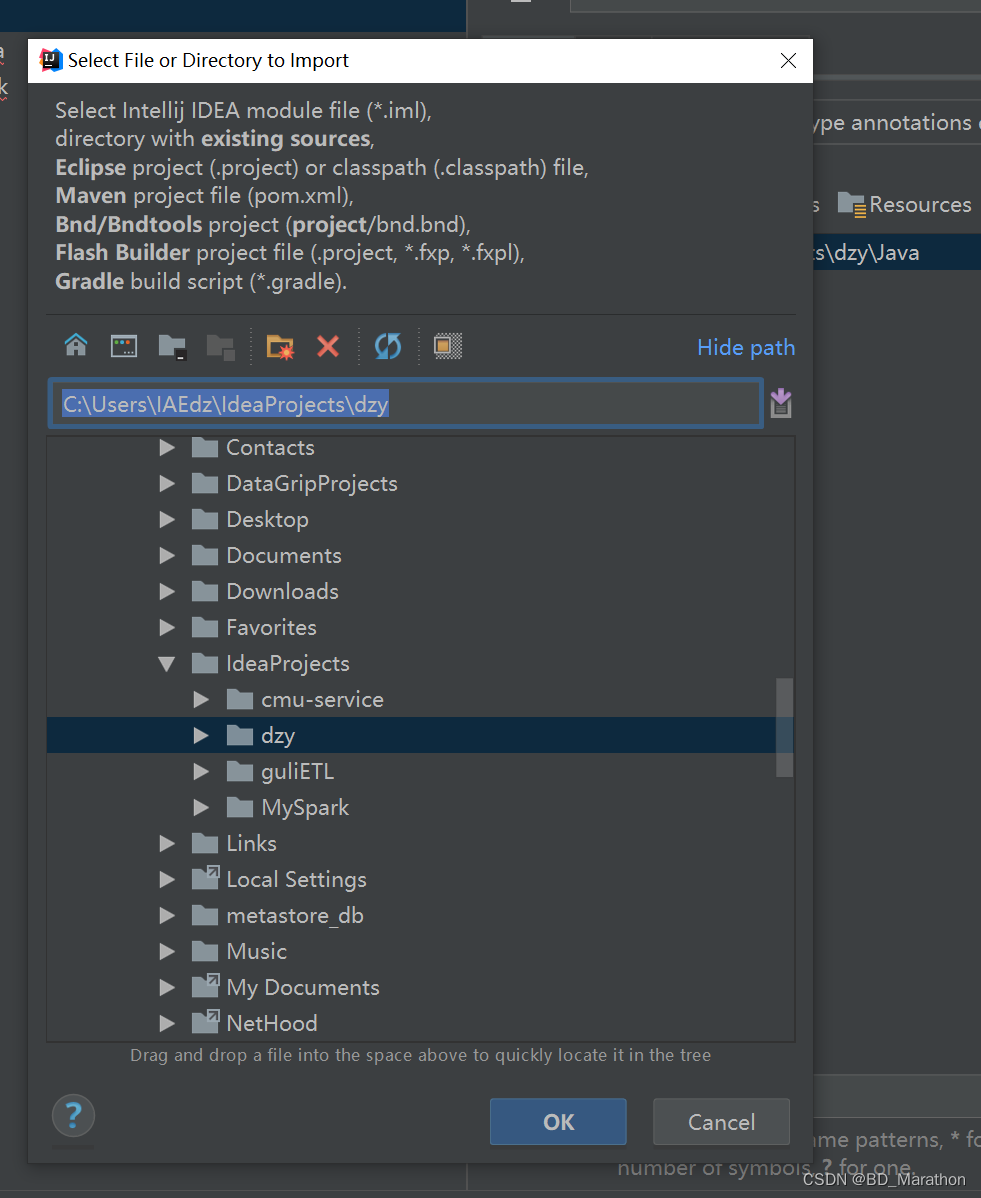Select the Links folder name
Viewport: 981px width, 1198px height.
(251, 843)
